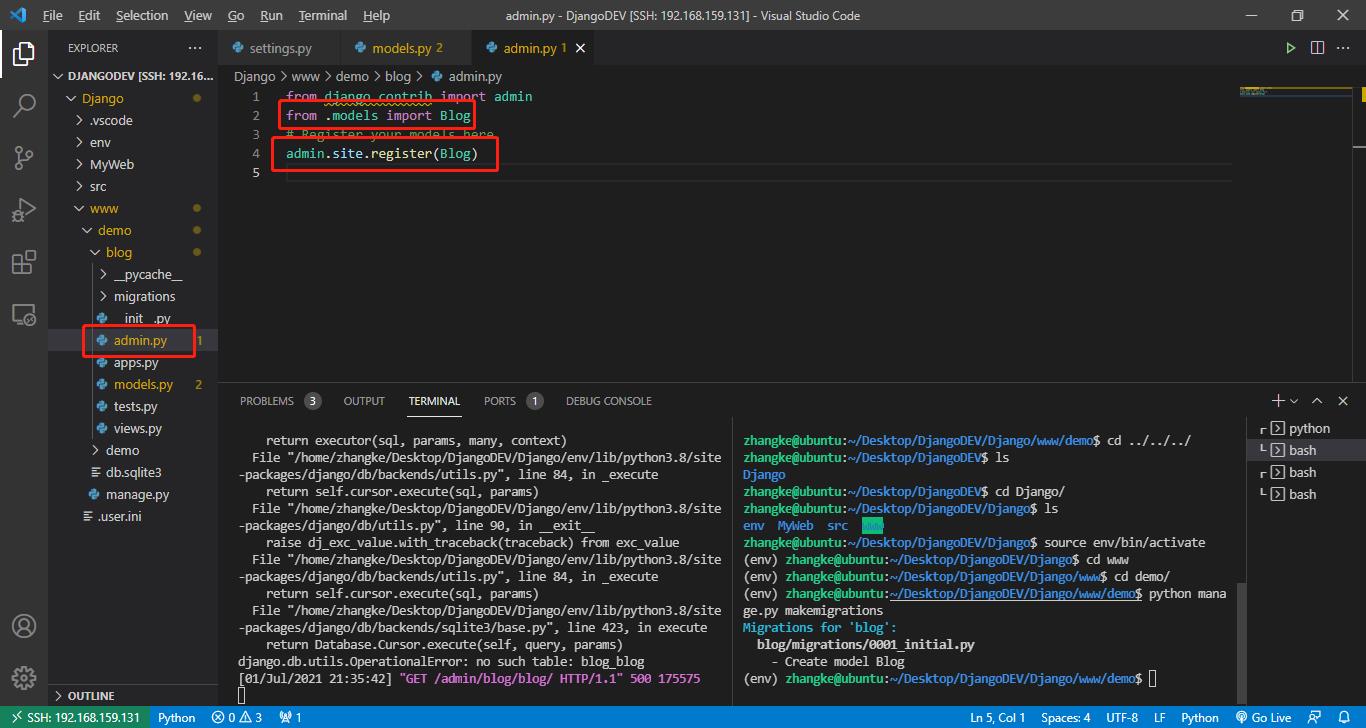This screenshot has height=728, width=1366.
Task: Maximize the terminal panel size
Action: click(1316, 400)
